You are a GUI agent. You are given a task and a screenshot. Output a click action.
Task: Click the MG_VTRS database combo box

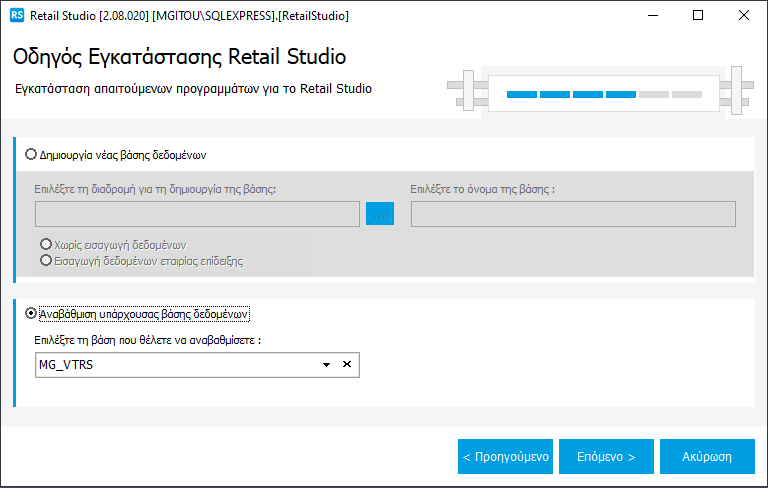click(175, 365)
